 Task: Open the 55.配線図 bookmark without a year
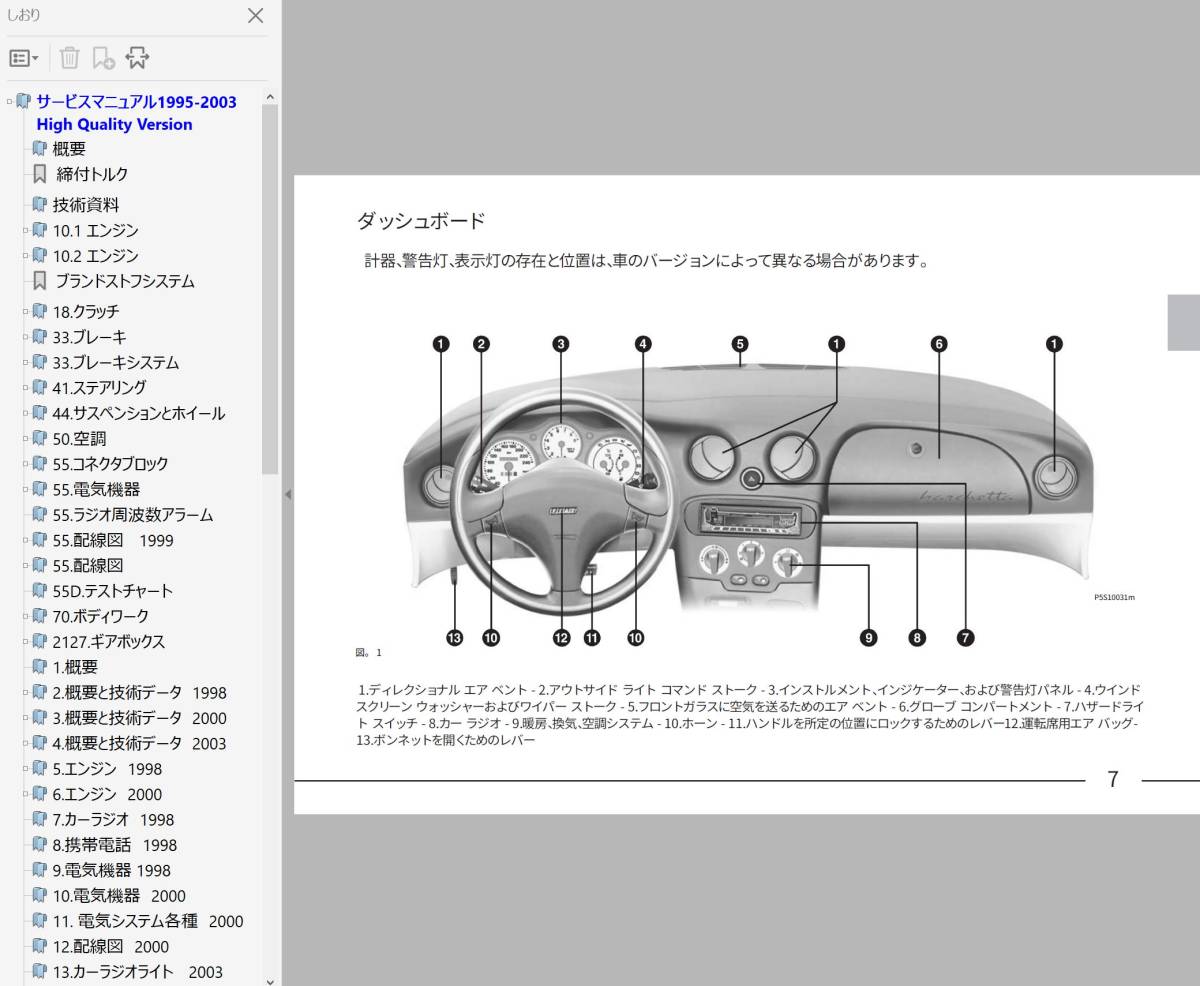[88, 565]
